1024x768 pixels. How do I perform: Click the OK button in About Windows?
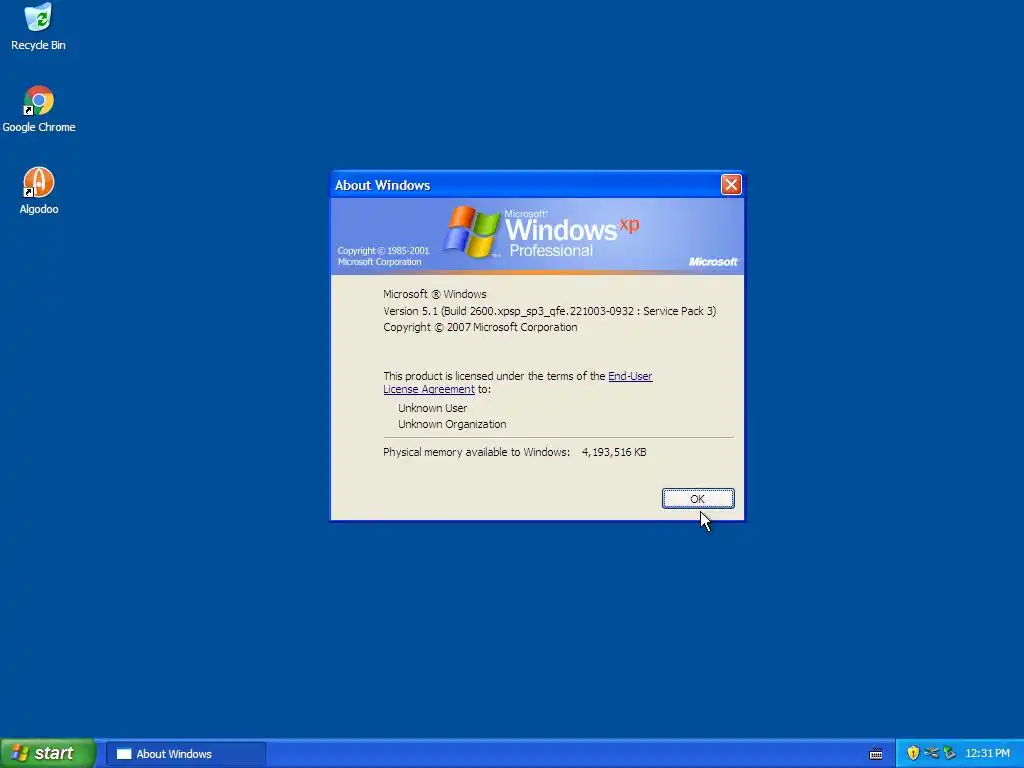[x=697, y=498]
